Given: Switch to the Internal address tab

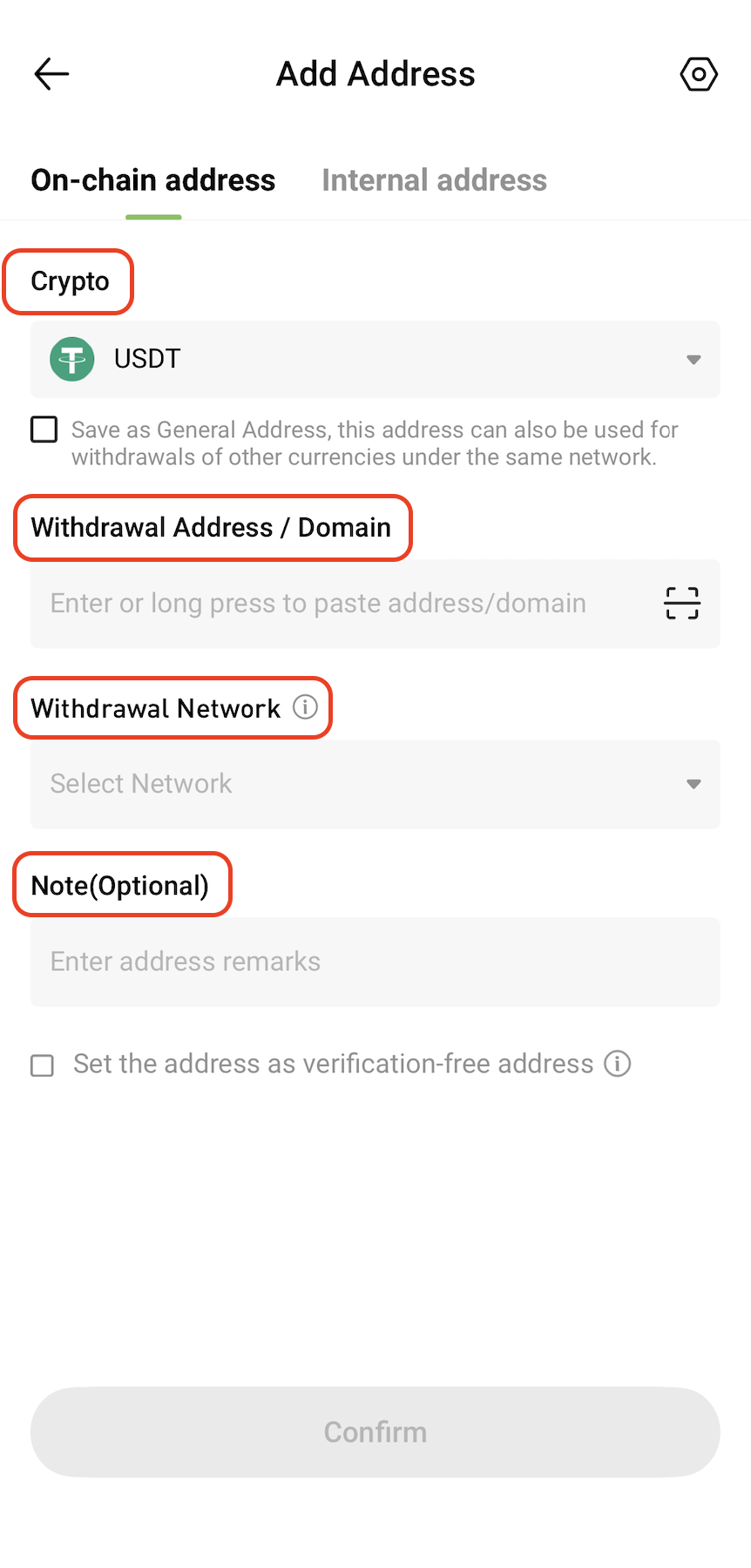Looking at the screenshot, I should 434,180.
